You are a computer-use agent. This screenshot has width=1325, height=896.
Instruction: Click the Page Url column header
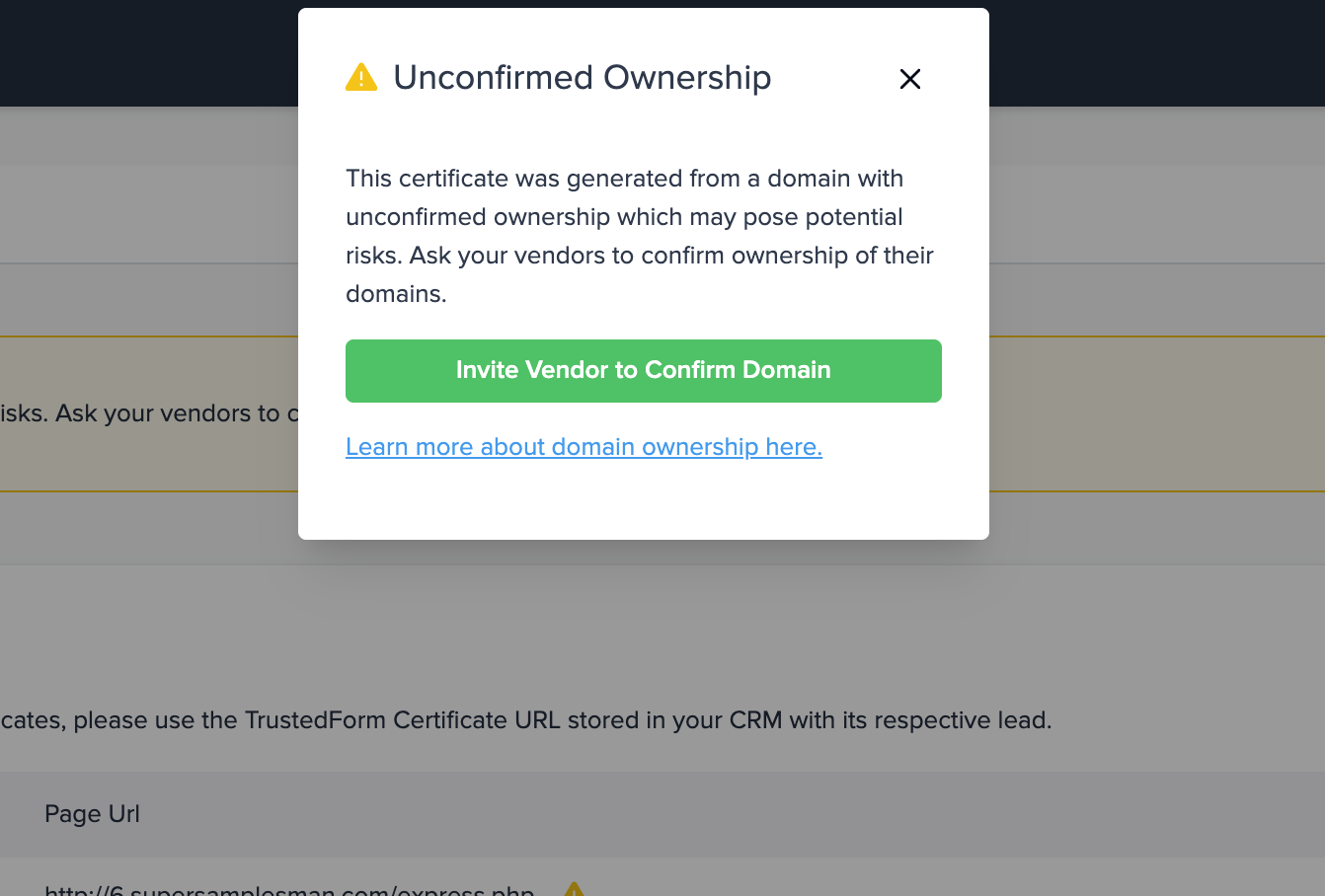(92, 814)
